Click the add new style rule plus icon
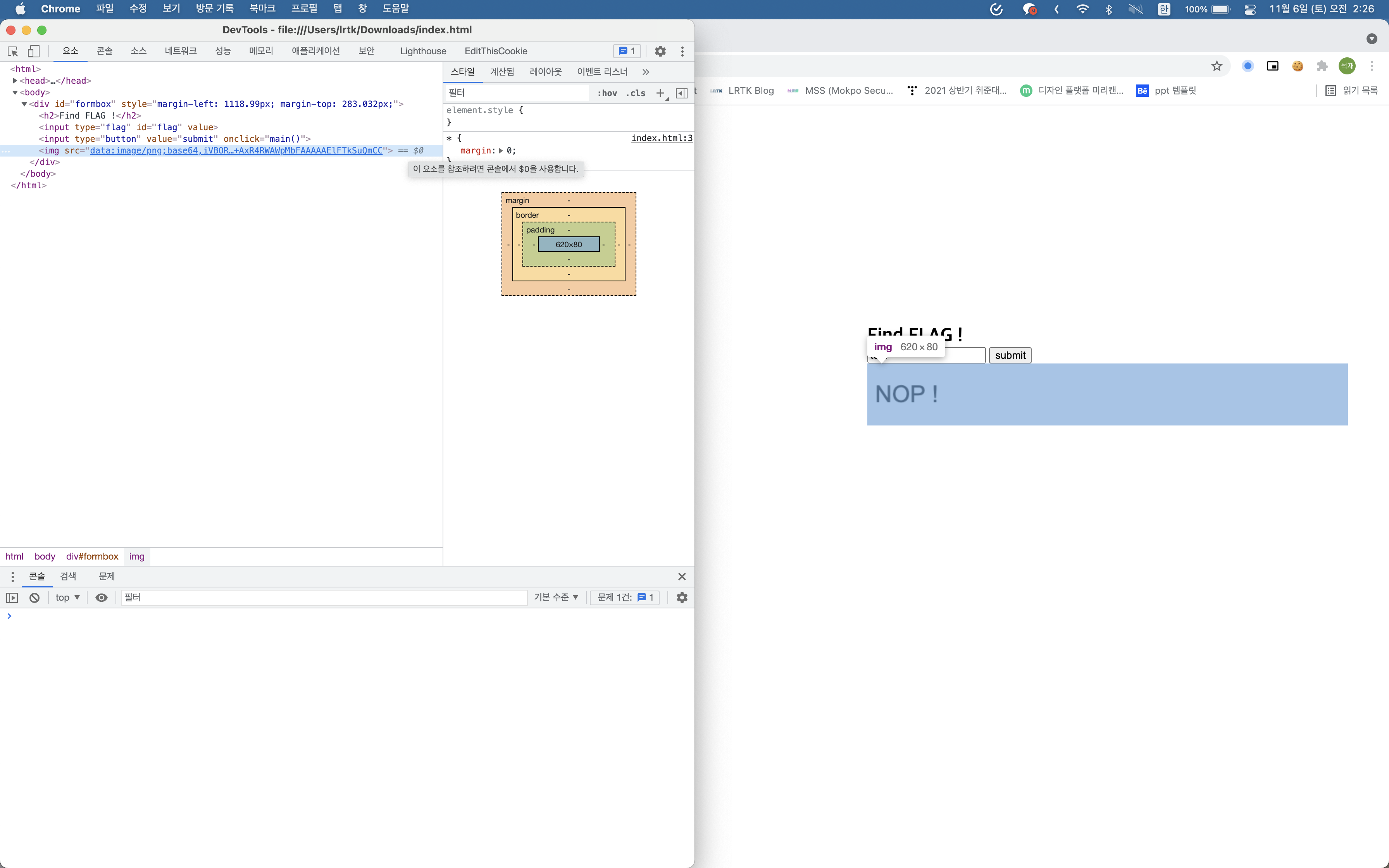 pos(660,93)
